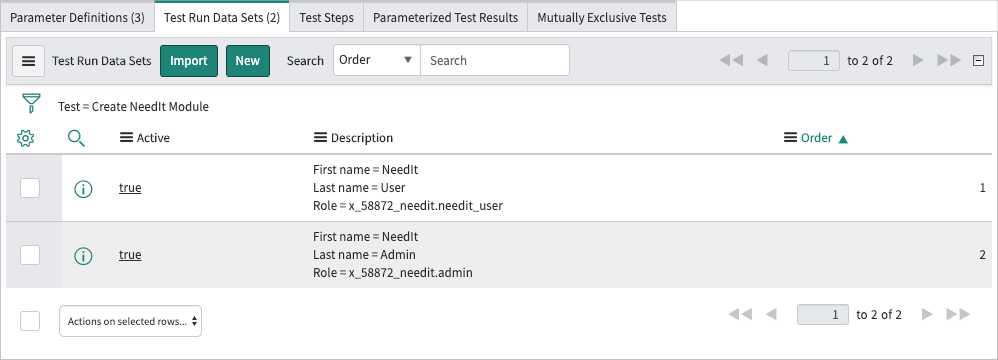Go to next page in bottom pagination
Viewport: 998px width, 360px height.
(x=927, y=314)
